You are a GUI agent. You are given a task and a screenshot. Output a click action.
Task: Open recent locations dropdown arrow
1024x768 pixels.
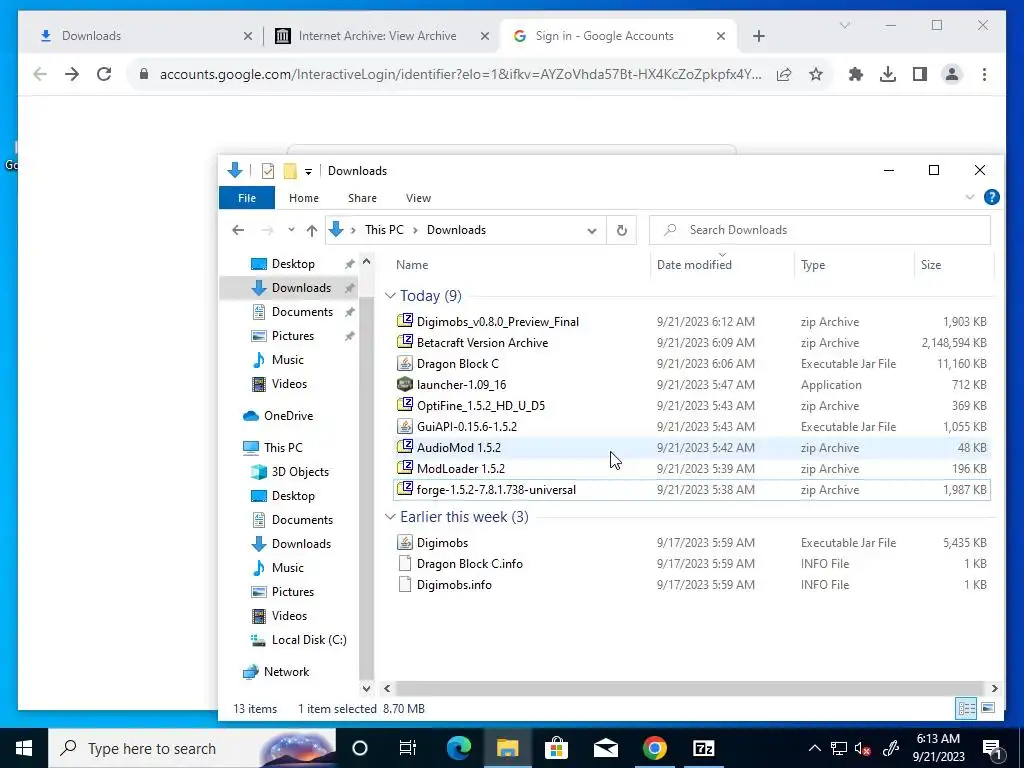tap(291, 230)
